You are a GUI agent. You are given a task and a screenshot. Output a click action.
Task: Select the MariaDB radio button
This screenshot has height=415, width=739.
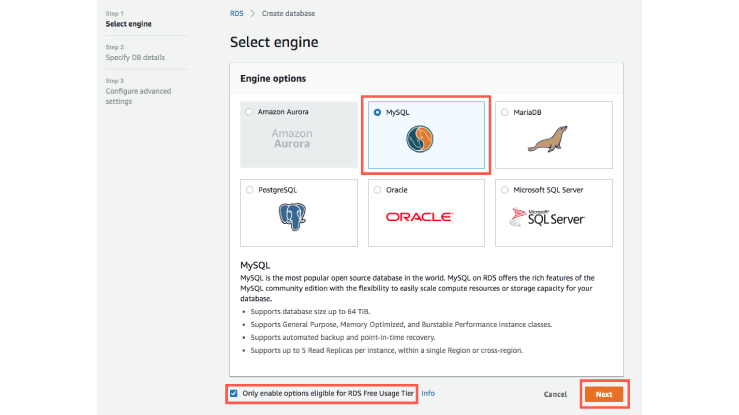point(504,112)
